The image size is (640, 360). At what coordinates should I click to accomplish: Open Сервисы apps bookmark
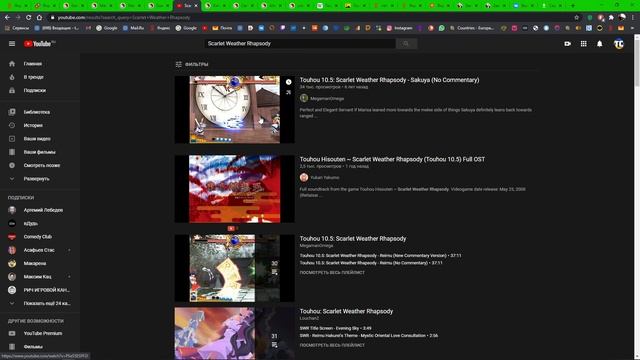point(17,28)
